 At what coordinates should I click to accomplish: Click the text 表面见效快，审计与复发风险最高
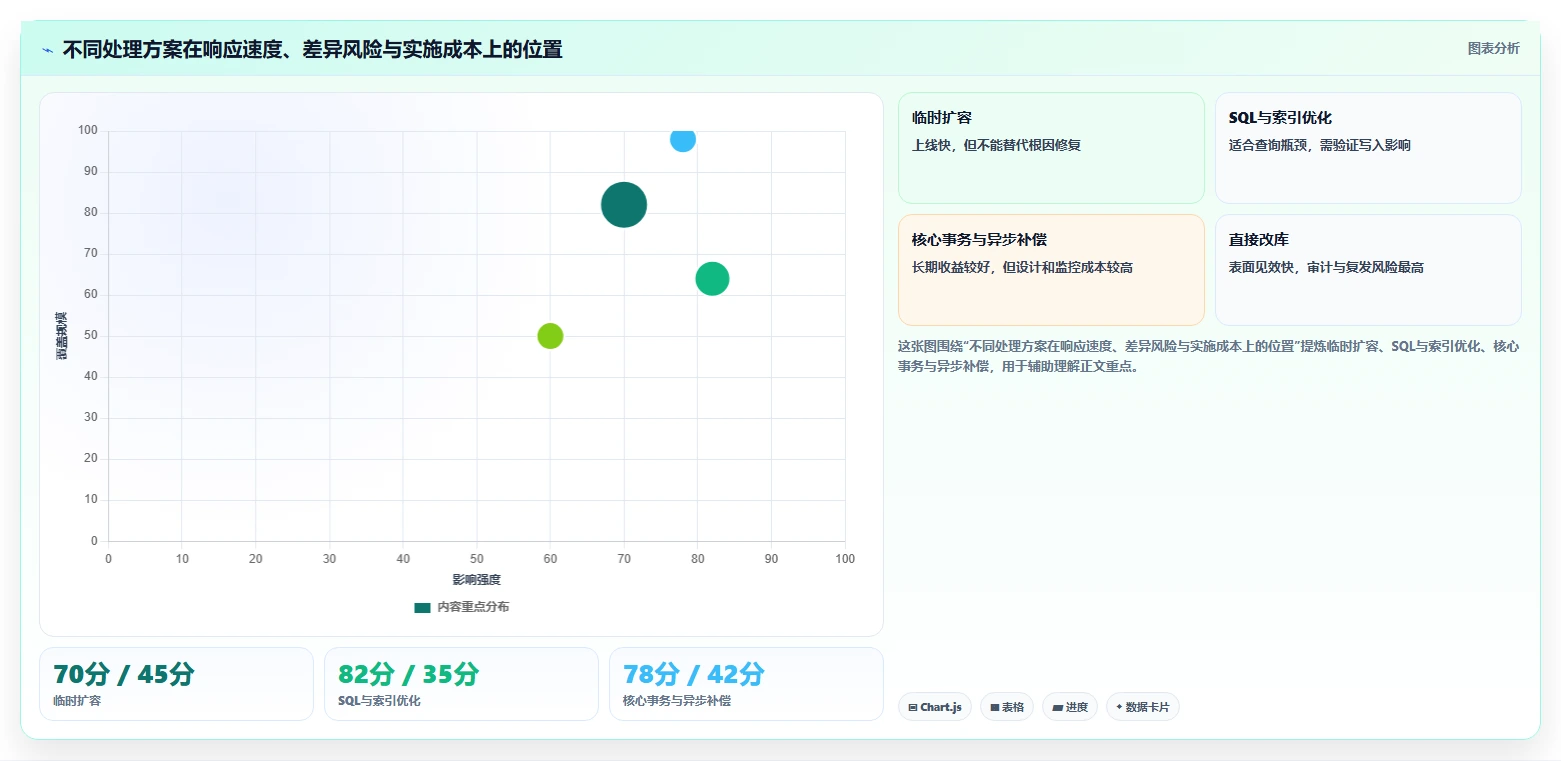click(x=1326, y=267)
